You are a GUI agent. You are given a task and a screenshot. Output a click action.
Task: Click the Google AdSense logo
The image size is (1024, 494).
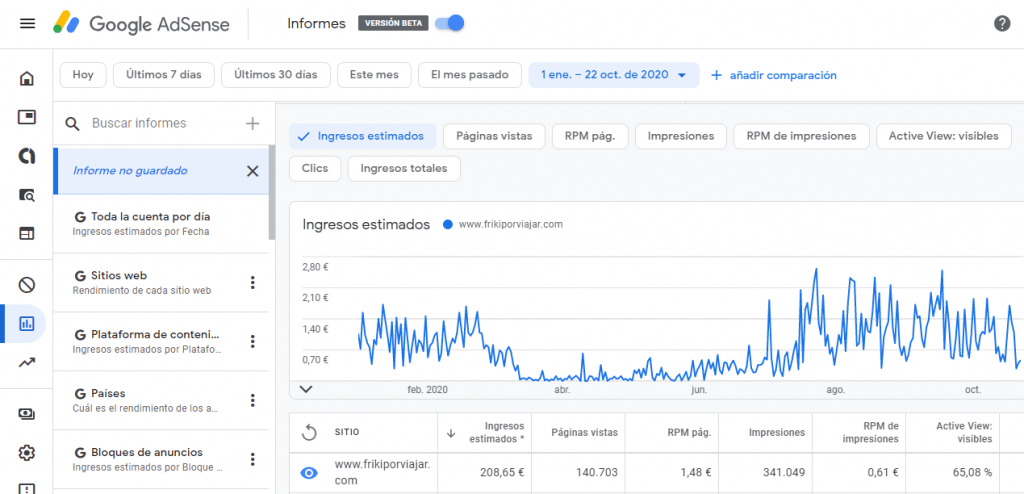click(x=142, y=24)
